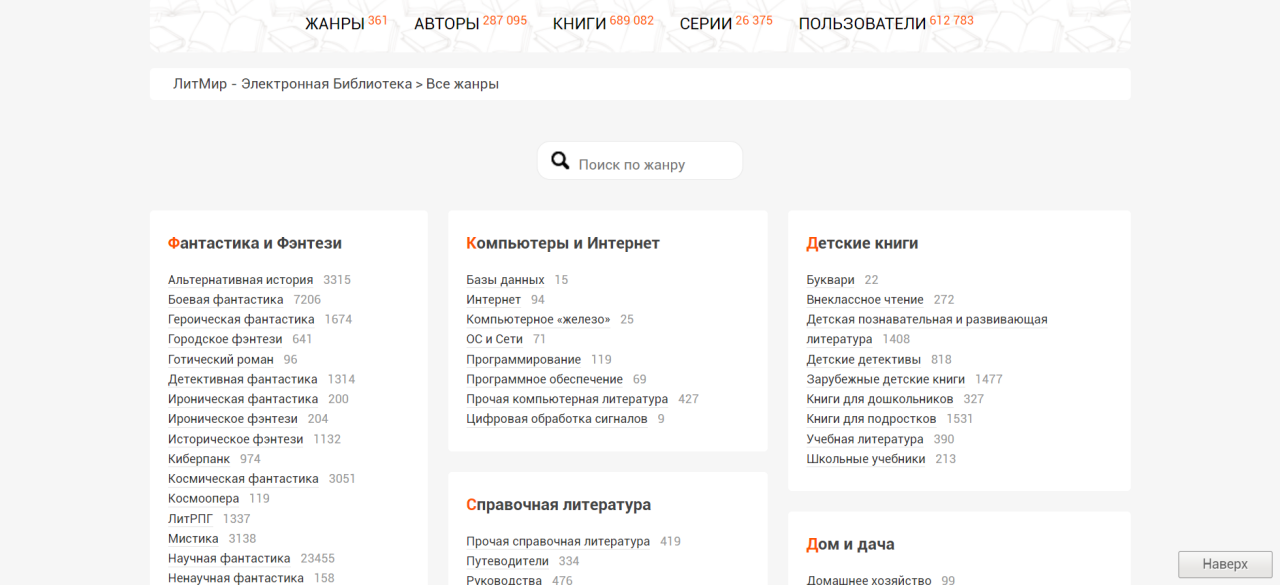Open the Буквари genre link

[830, 280]
